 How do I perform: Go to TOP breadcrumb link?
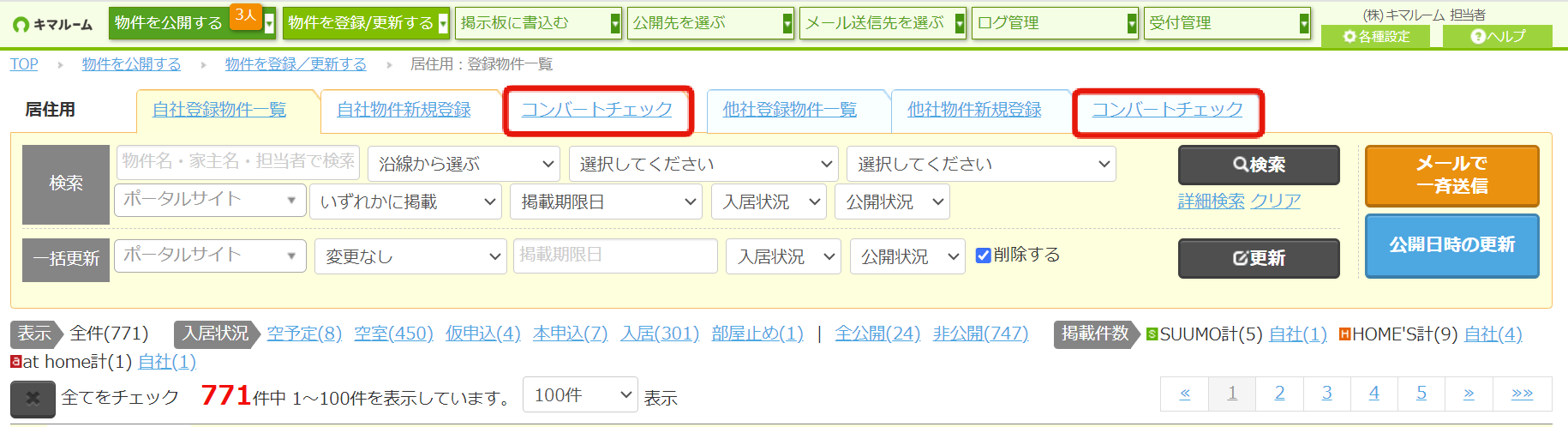[x=24, y=64]
